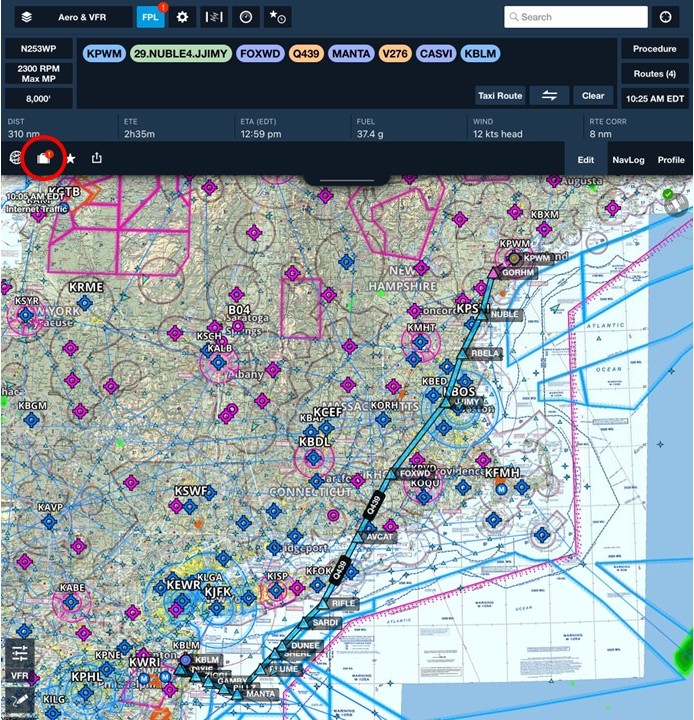
Task: Open the route profile view icon
Action: pos(214,17)
